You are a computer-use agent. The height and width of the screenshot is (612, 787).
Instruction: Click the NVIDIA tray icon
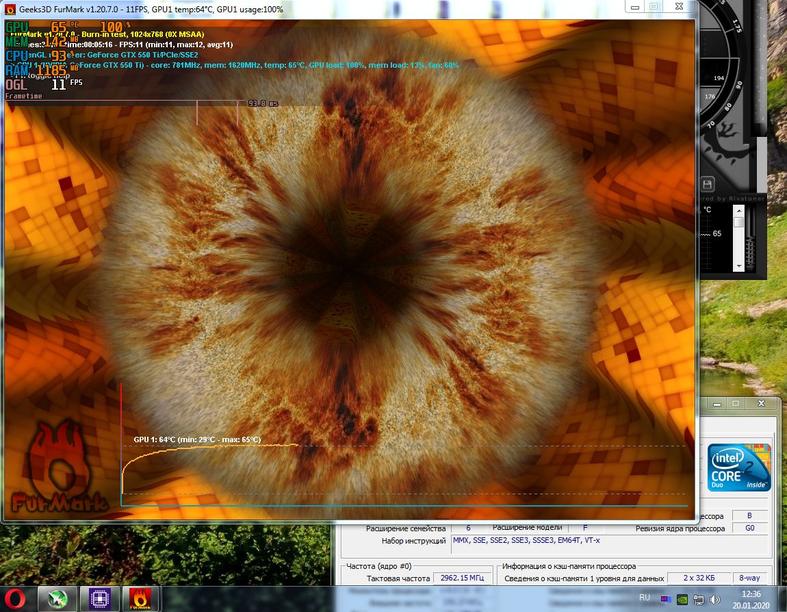(682, 599)
